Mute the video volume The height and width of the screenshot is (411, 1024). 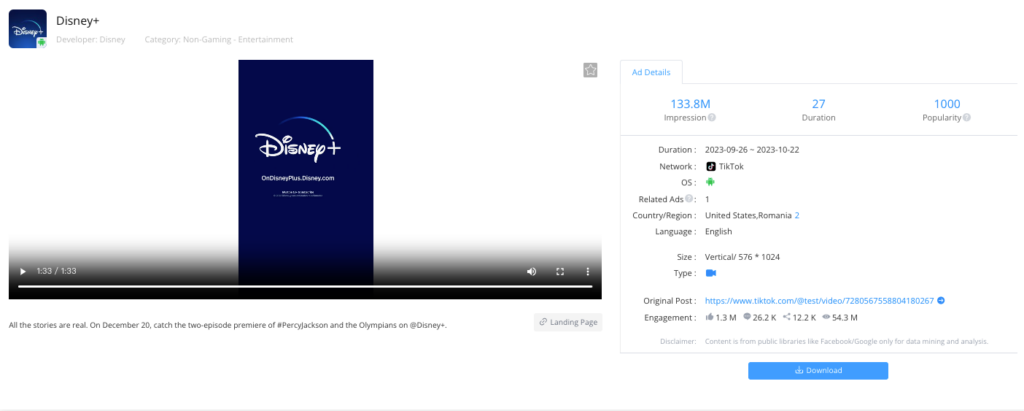click(532, 271)
